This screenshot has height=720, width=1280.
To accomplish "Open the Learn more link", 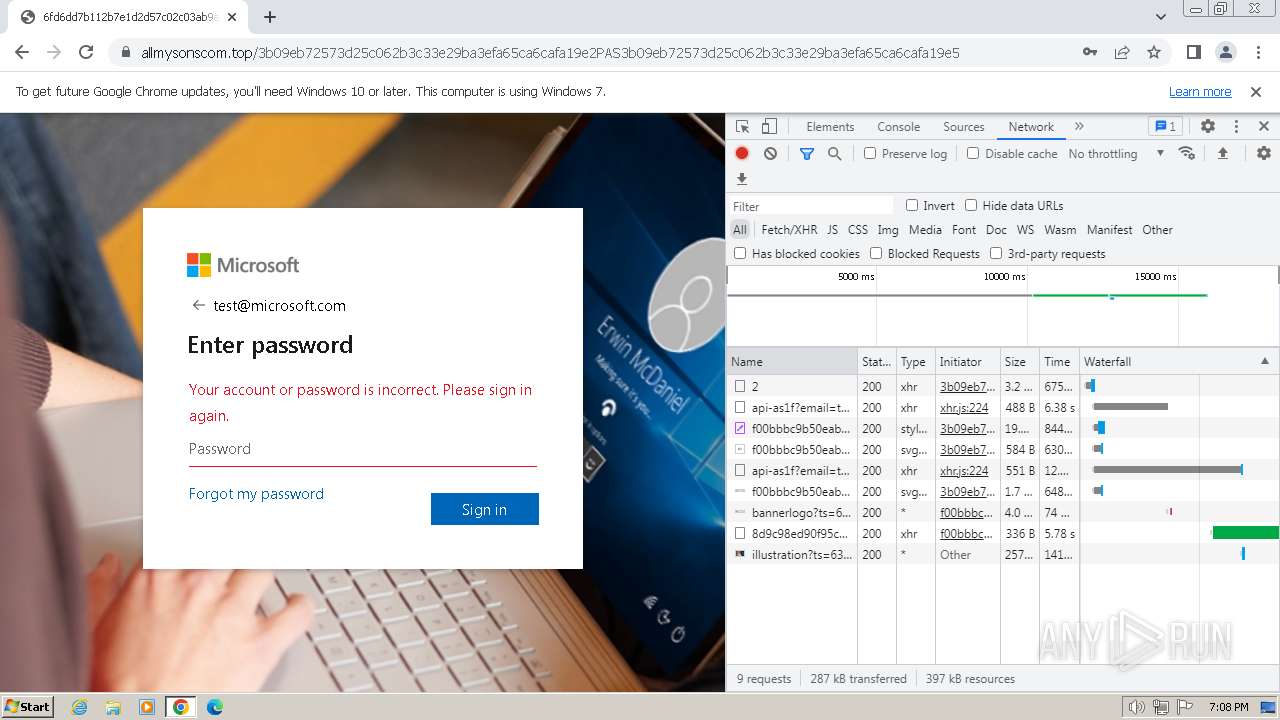I will (x=1200, y=91).
